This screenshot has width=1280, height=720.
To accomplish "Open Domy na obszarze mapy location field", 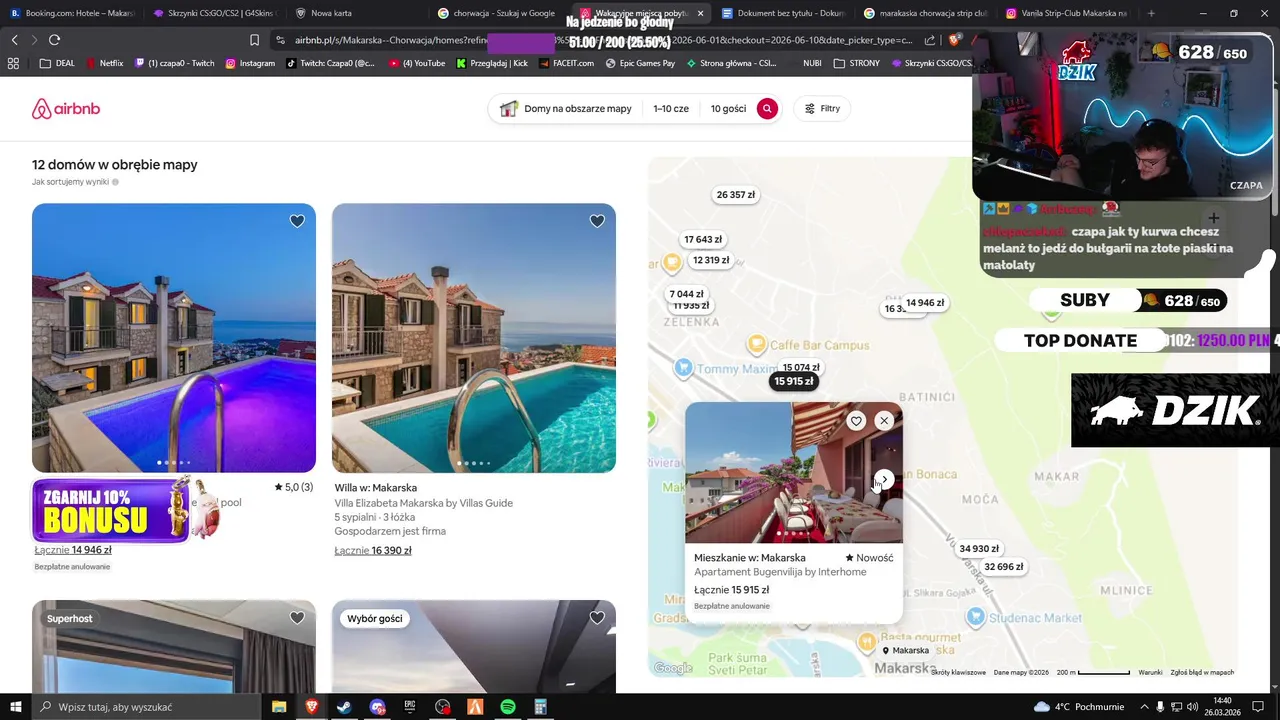I will (566, 109).
